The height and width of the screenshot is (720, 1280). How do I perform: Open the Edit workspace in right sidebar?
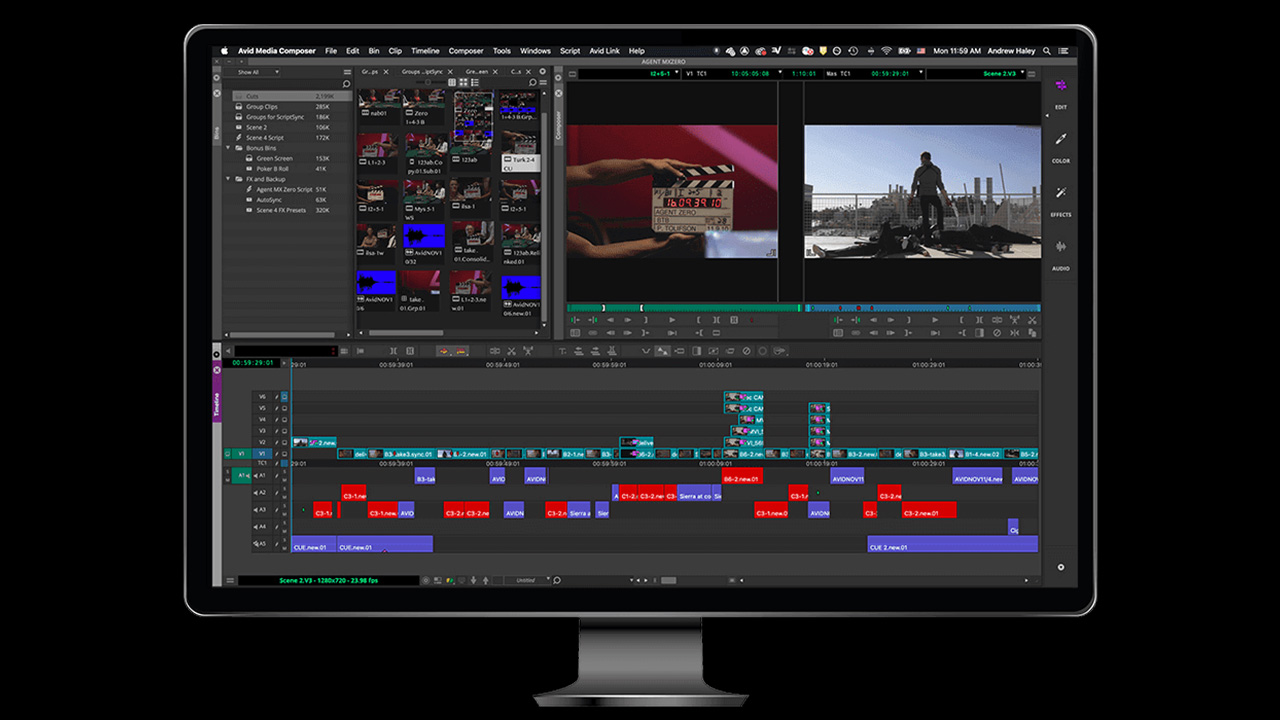click(1061, 92)
